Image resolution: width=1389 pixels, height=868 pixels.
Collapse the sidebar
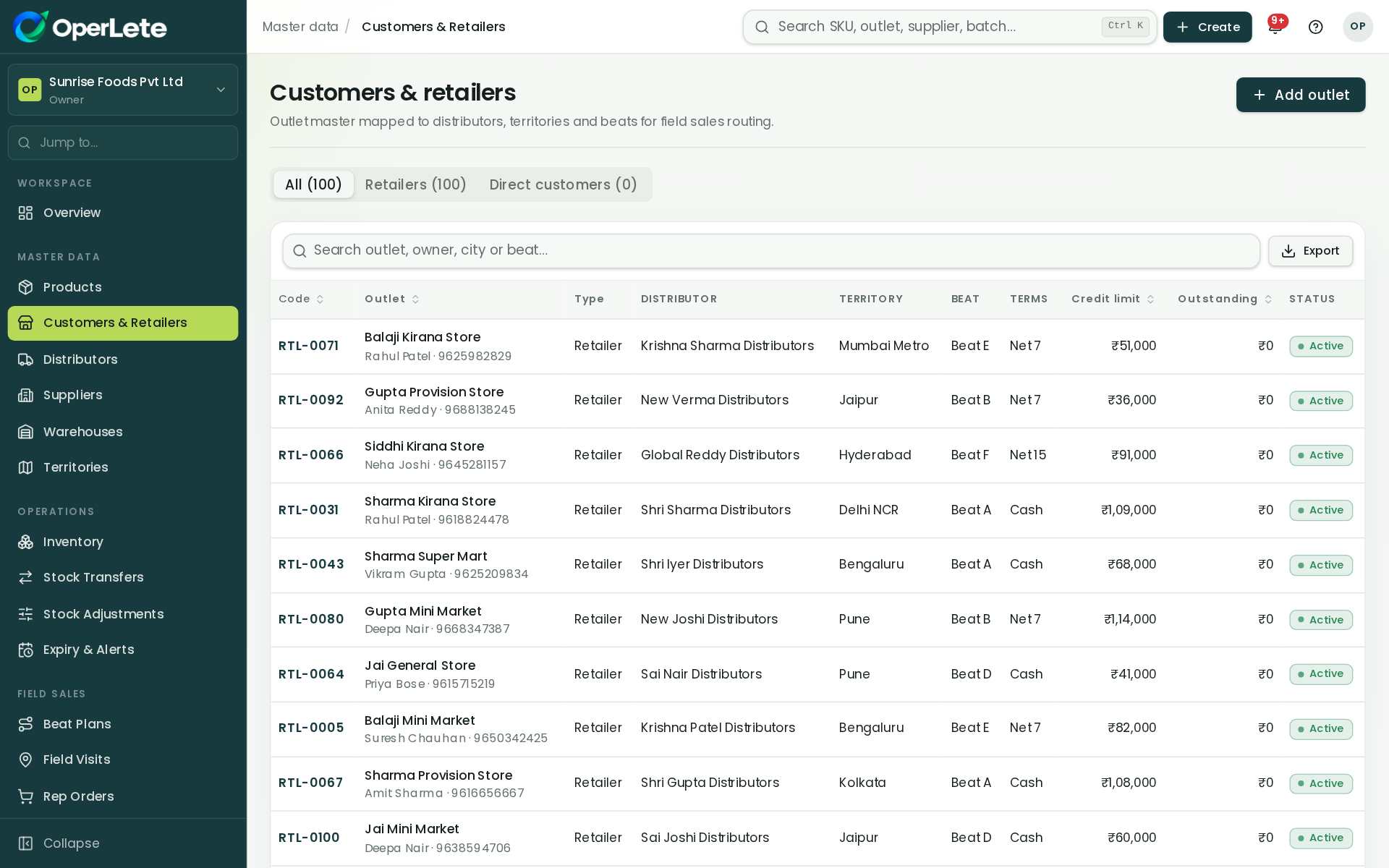[123, 843]
